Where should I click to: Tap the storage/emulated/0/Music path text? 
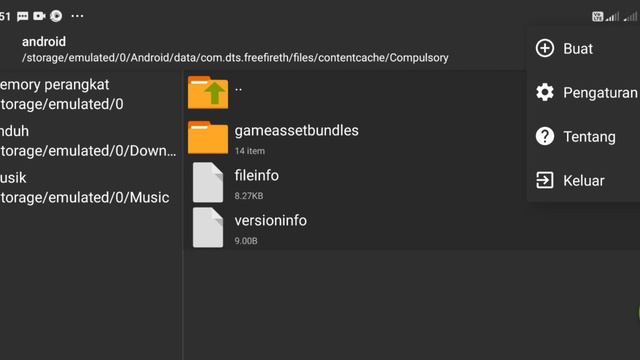coord(84,198)
